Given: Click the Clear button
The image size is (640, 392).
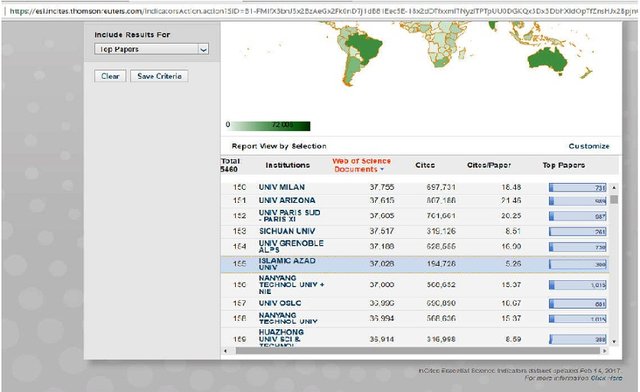Looking at the screenshot, I should (110, 76).
